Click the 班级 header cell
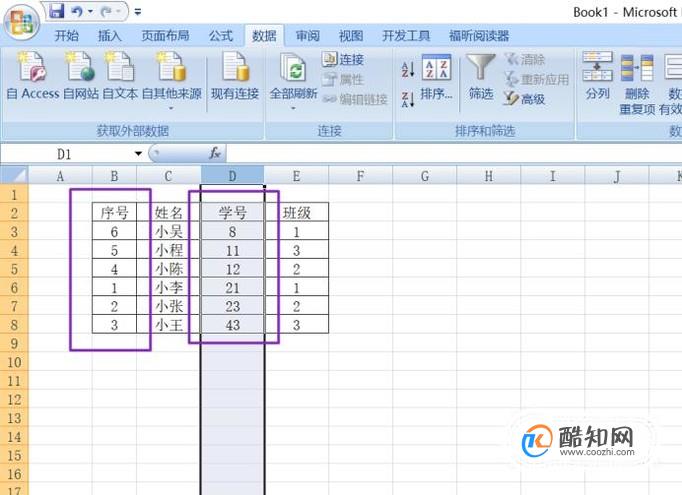682x495 pixels. click(x=297, y=213)
